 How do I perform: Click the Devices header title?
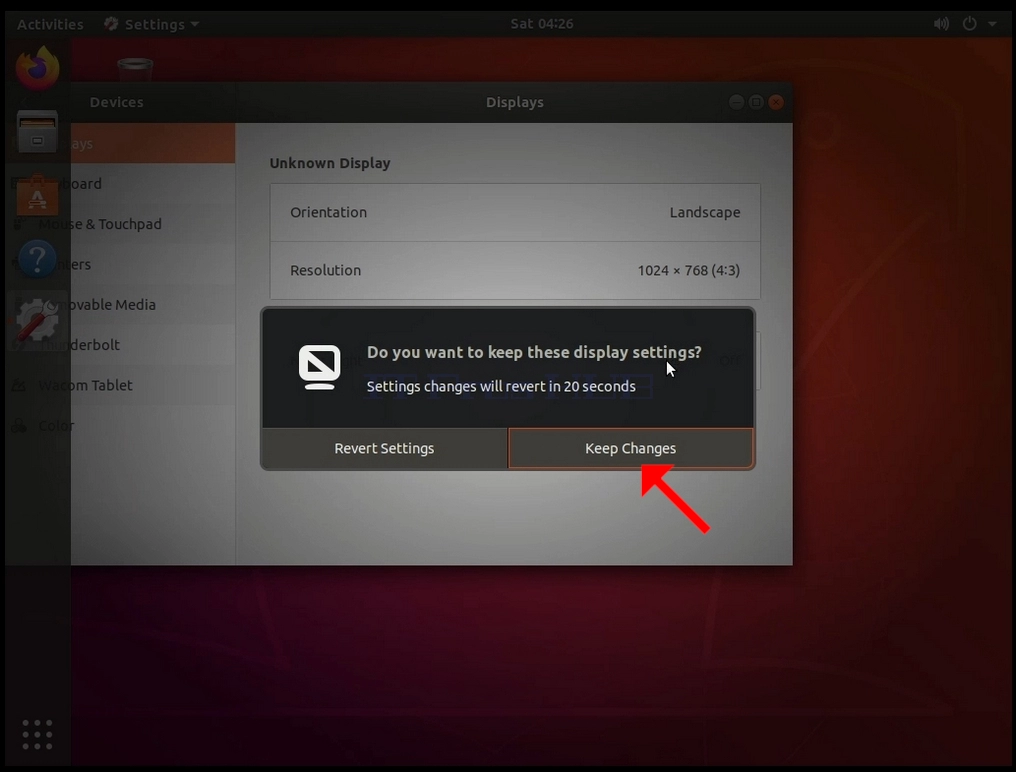coord(117,102)
